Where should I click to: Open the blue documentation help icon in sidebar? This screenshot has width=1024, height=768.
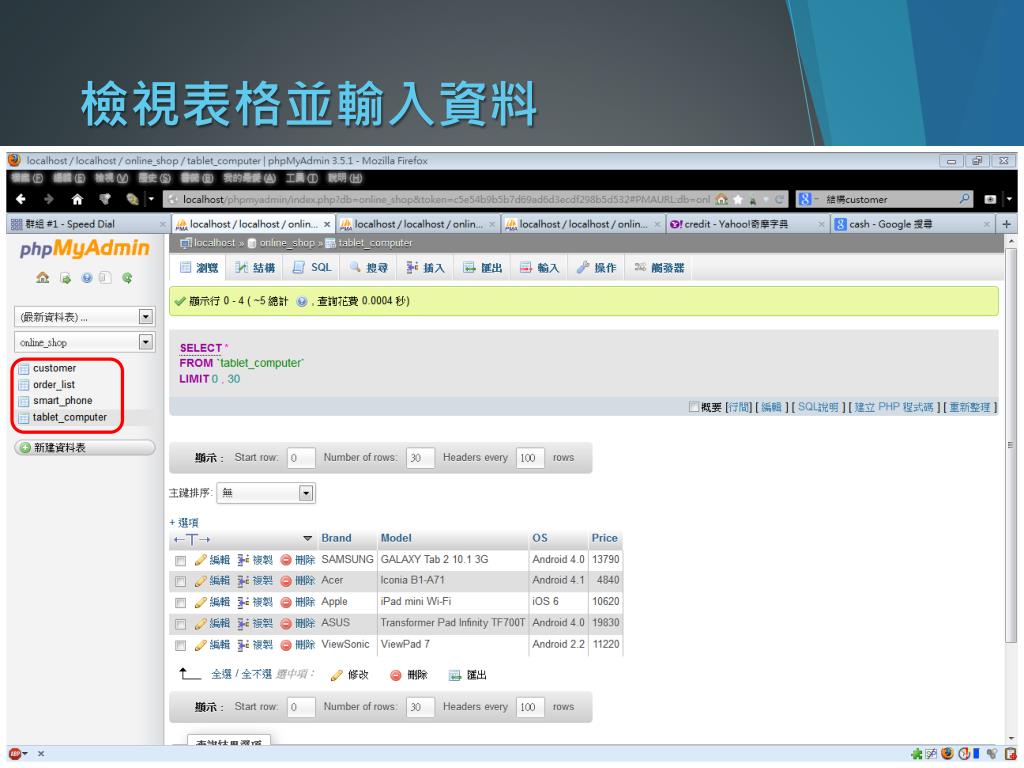pos(86,278)
